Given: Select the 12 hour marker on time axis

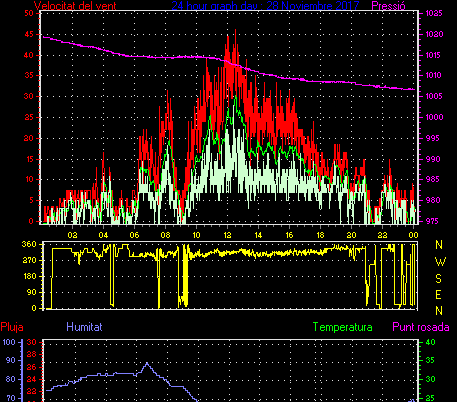Looking at the screenshot, I should click(x=227, y=235).
